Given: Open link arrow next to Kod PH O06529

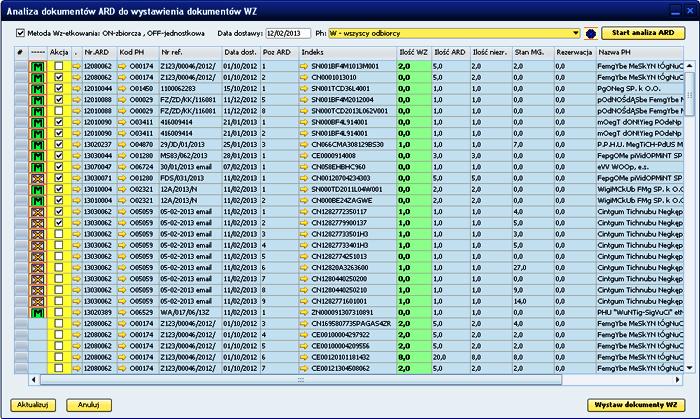Looking at the screenshot, I should click(122, 312).
